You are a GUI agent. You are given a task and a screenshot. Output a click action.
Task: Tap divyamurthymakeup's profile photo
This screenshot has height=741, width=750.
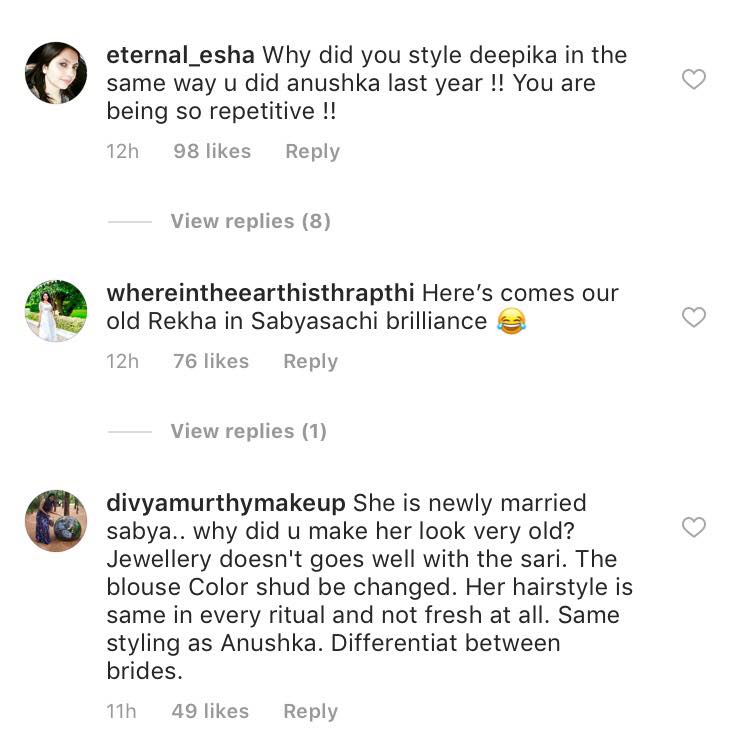(x=55, y=521)
